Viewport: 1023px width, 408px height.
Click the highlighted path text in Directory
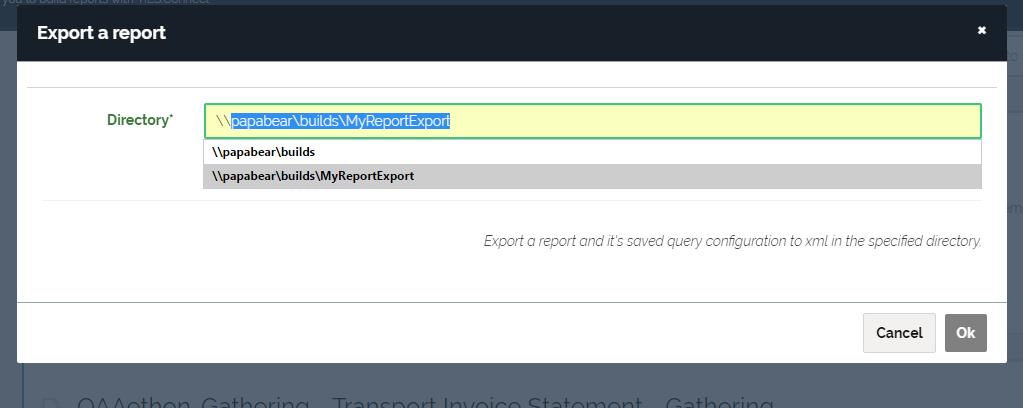coord(340,121)
